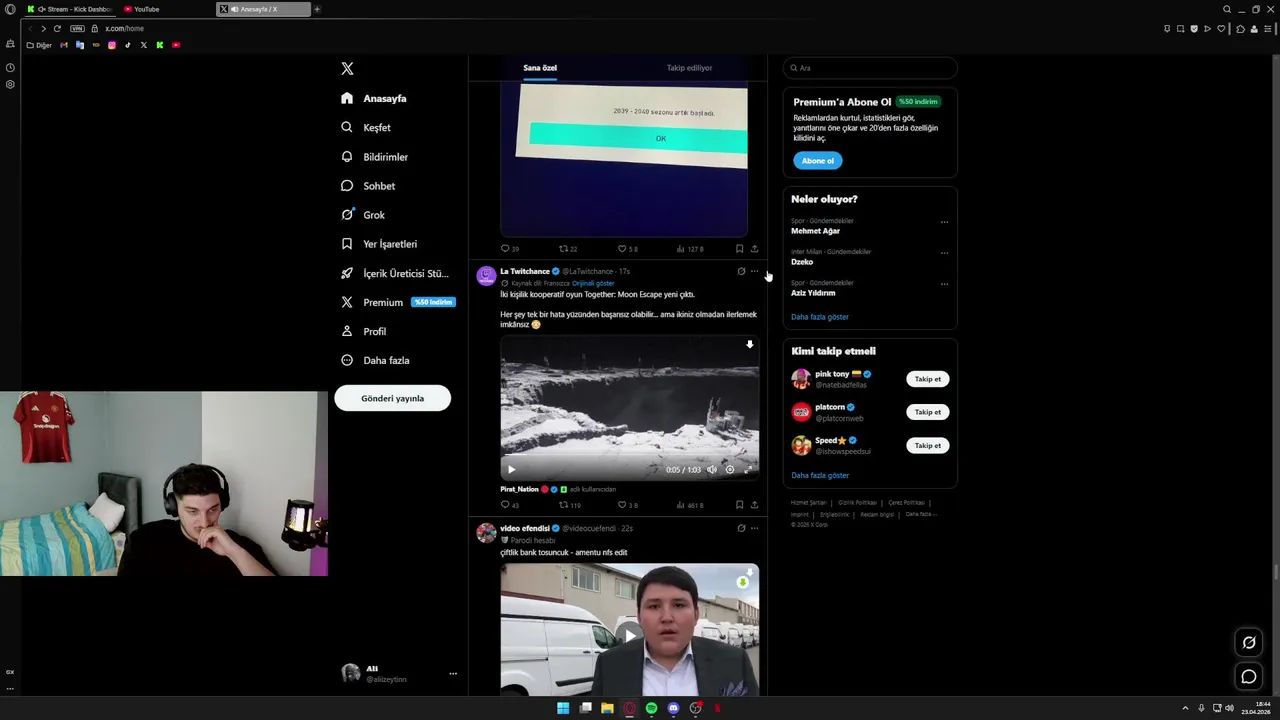The image size is (1280, 720).
Task: Open La Twitchance profile avatar
Action: 486,276
